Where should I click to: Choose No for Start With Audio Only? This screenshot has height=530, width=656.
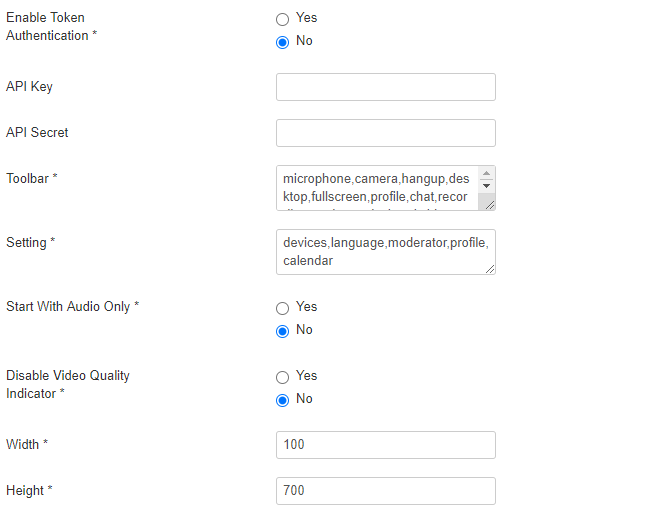tap(283, 331)
